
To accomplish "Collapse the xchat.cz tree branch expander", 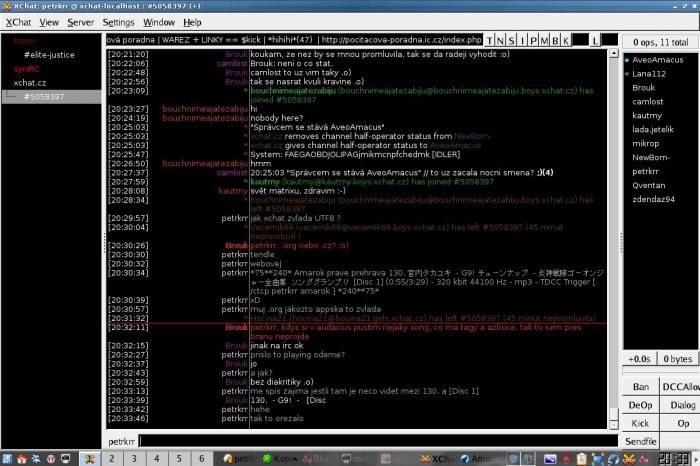I will [10, 96].
